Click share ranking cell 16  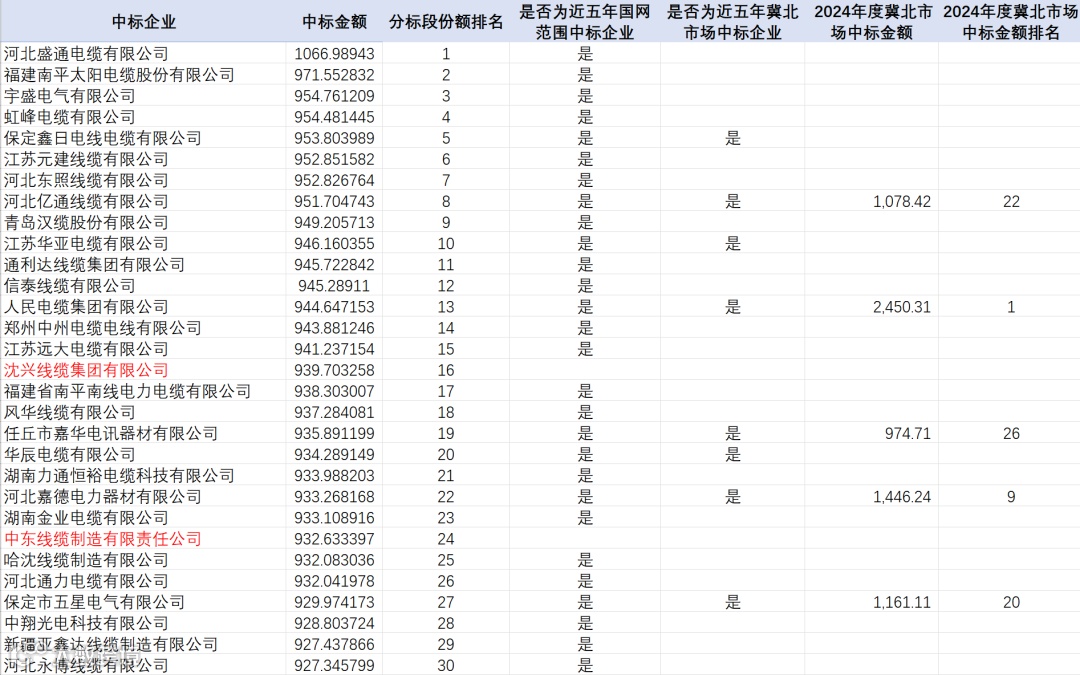point(446,370)
